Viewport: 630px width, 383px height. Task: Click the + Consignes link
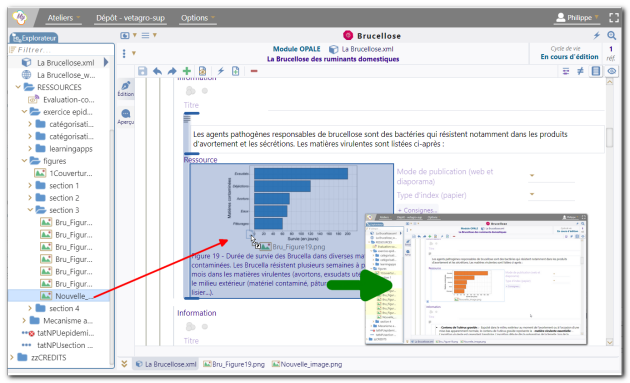click(x=417, y=210)
